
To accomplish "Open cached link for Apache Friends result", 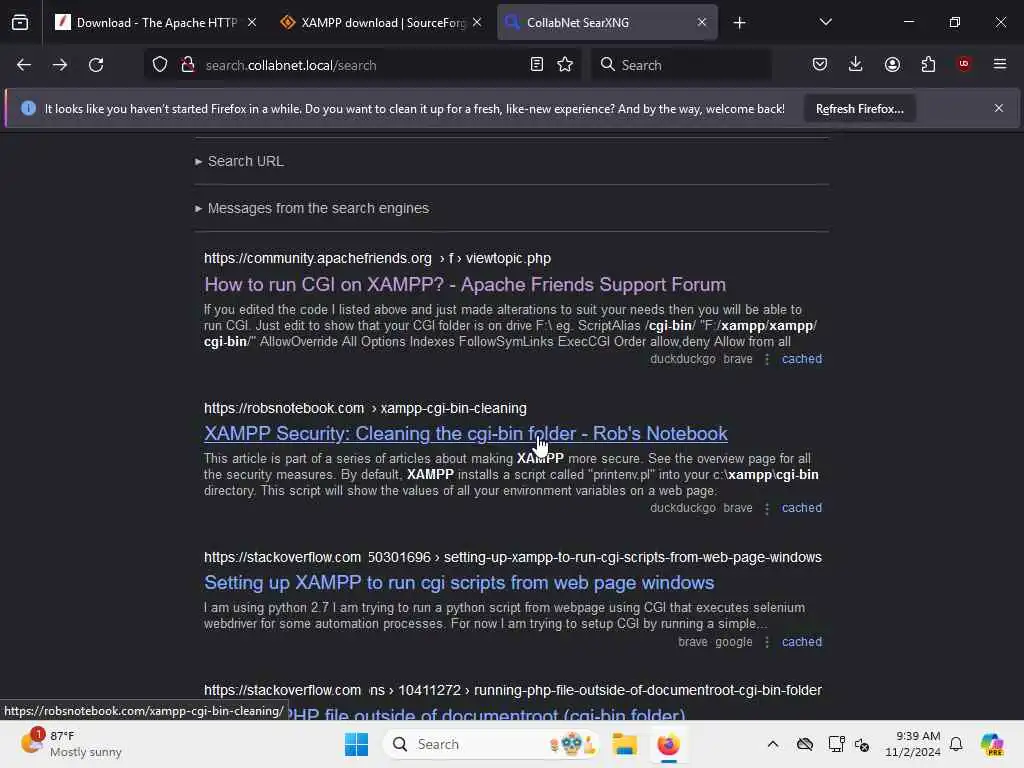I will 802,359.
